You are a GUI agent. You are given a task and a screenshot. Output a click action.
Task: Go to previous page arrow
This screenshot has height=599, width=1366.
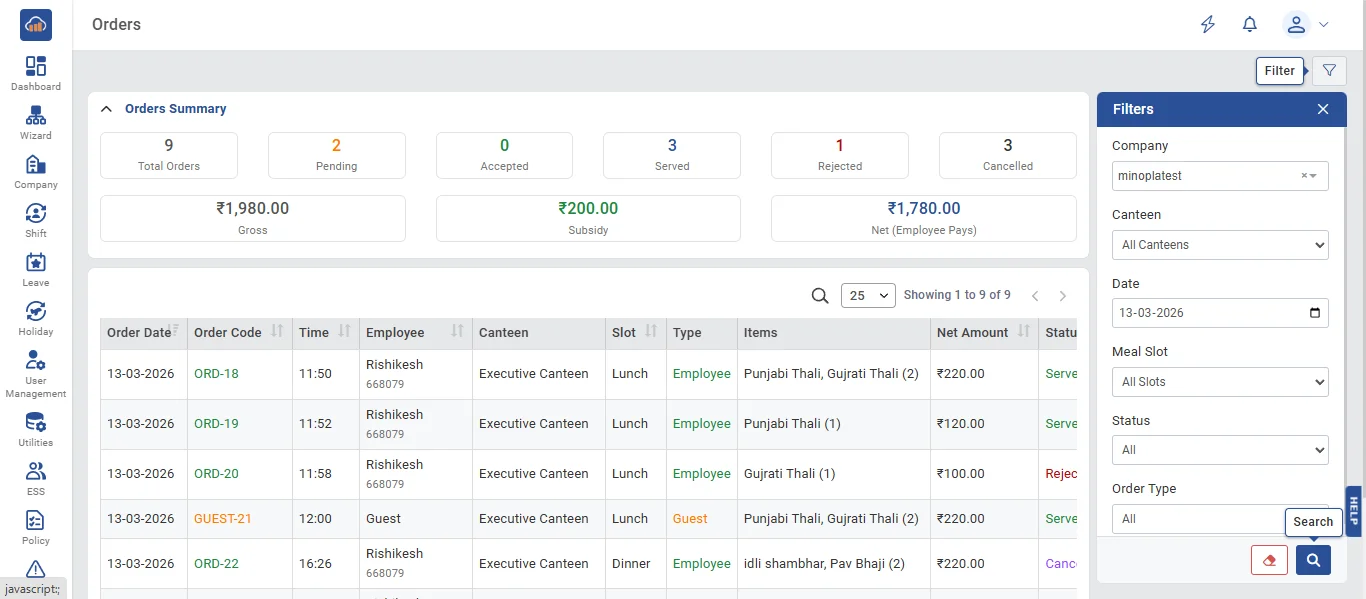click(1036, 296)
